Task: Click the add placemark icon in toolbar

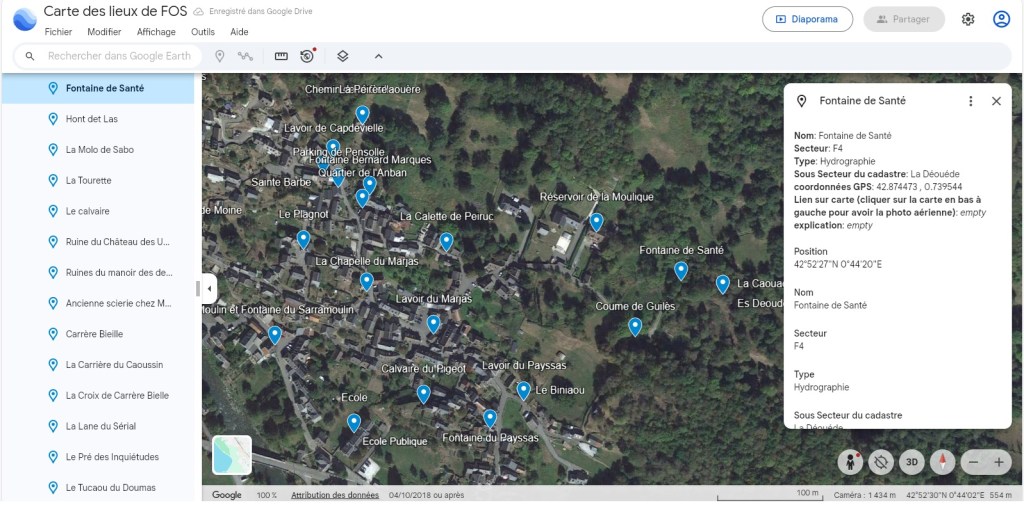Action: [x=220, y=56]
